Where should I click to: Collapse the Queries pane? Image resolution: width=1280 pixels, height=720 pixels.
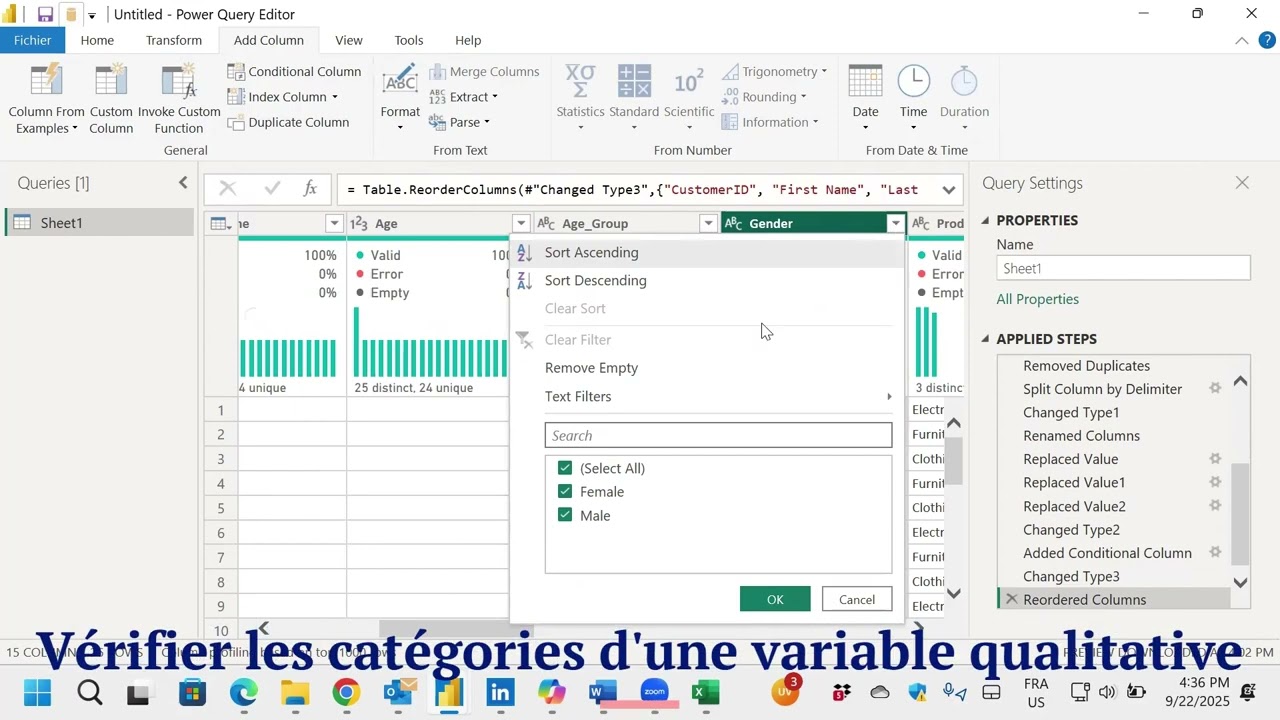click(183, 182)
